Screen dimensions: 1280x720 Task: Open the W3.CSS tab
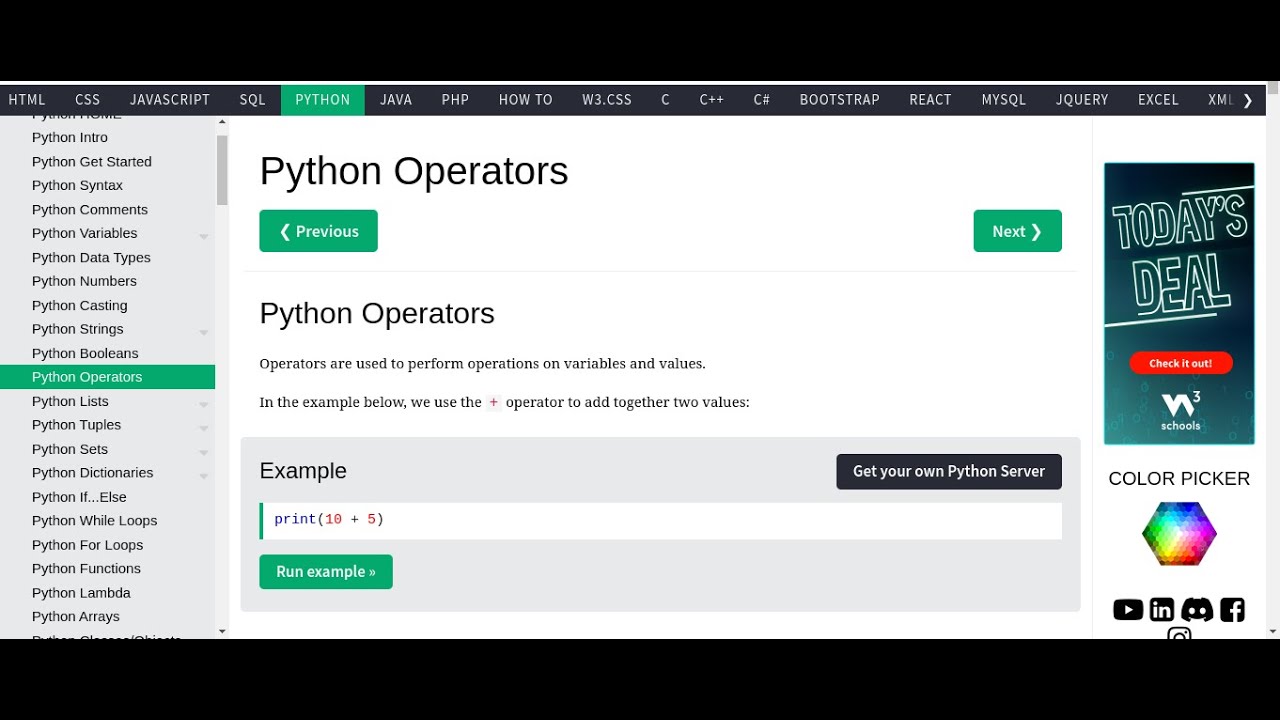(x=607, y=100)
